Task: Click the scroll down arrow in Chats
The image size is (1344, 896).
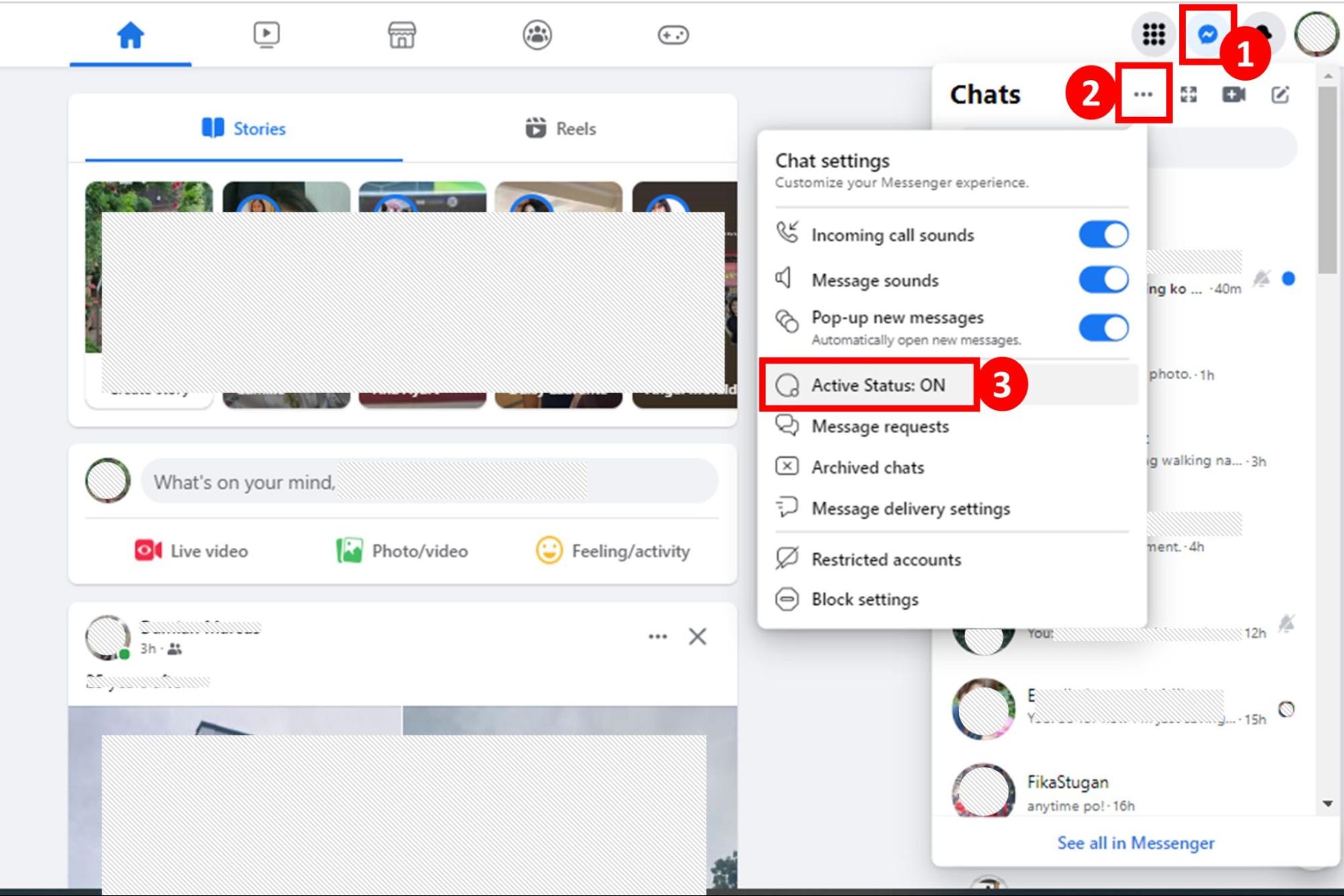Action: click(x=1327, y=803)
